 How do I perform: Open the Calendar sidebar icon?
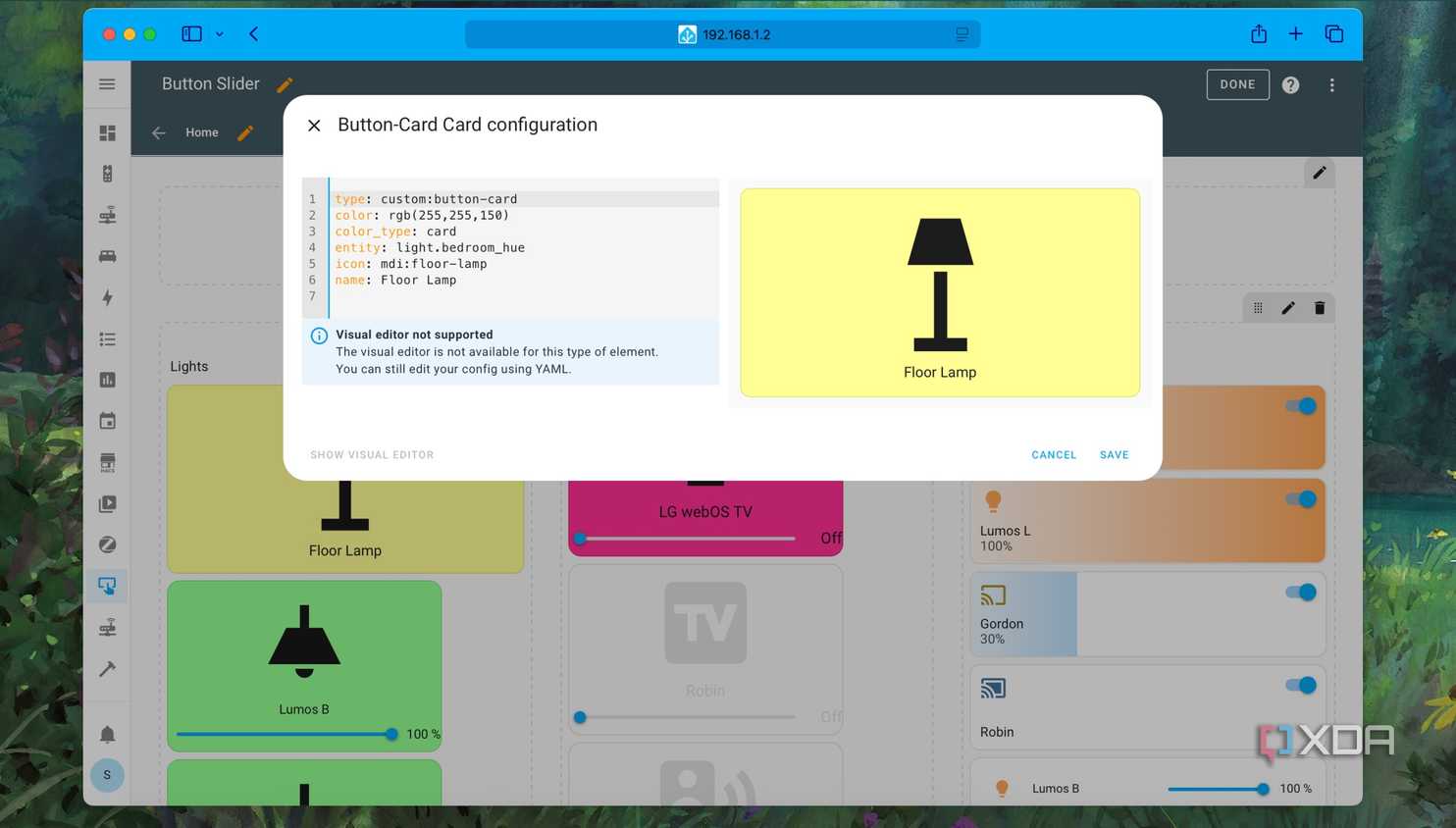tap(107, 421)
